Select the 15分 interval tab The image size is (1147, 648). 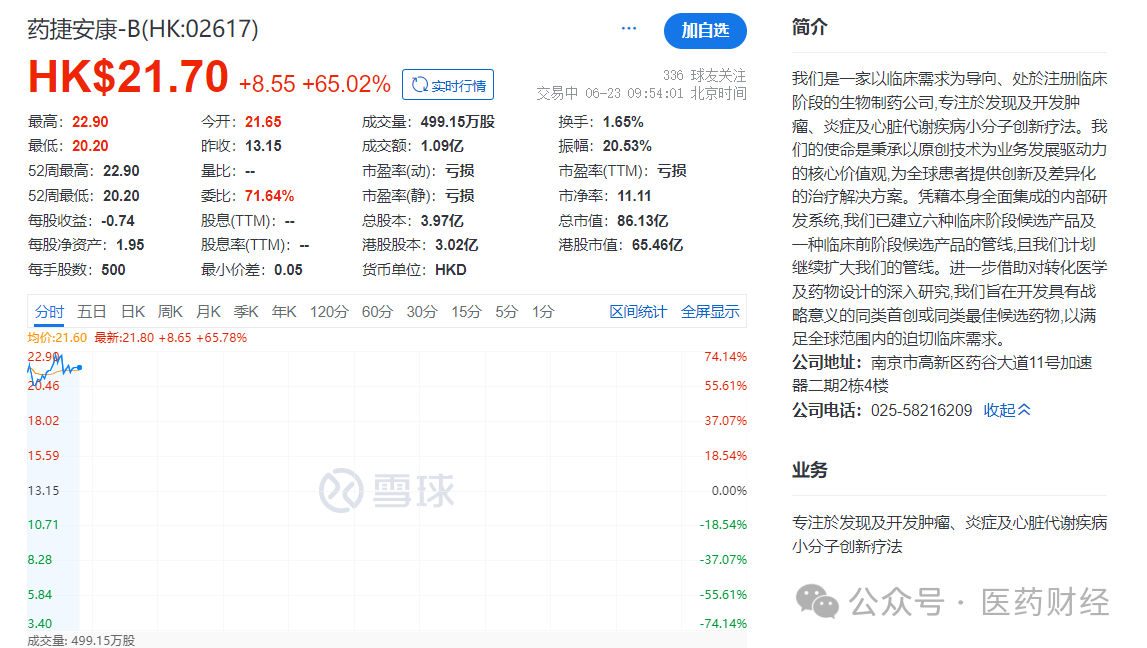pyautogui.click(x=466, y=312)
